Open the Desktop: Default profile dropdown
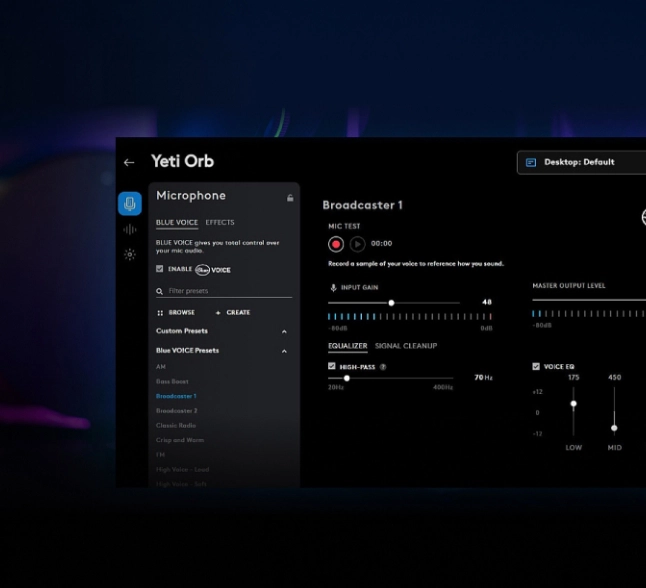The image size is (646, 588). (581, 162)
